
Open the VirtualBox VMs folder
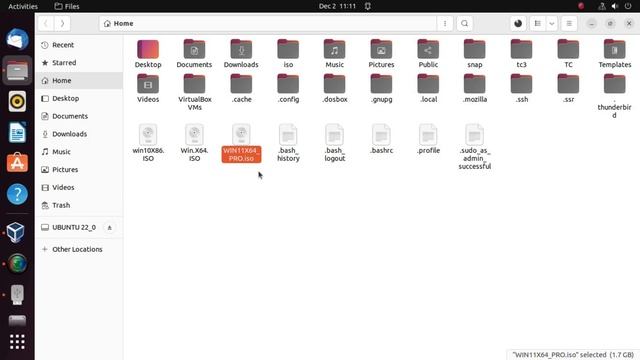point(194,84)
